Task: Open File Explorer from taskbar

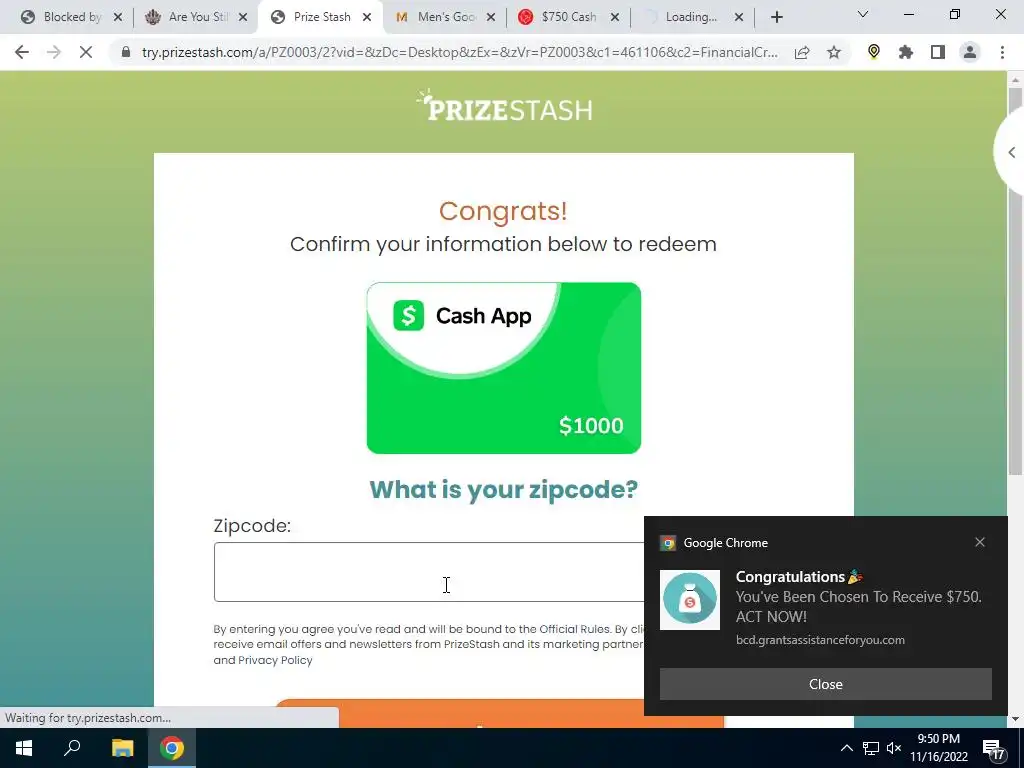Action: [x=122, y=748]
